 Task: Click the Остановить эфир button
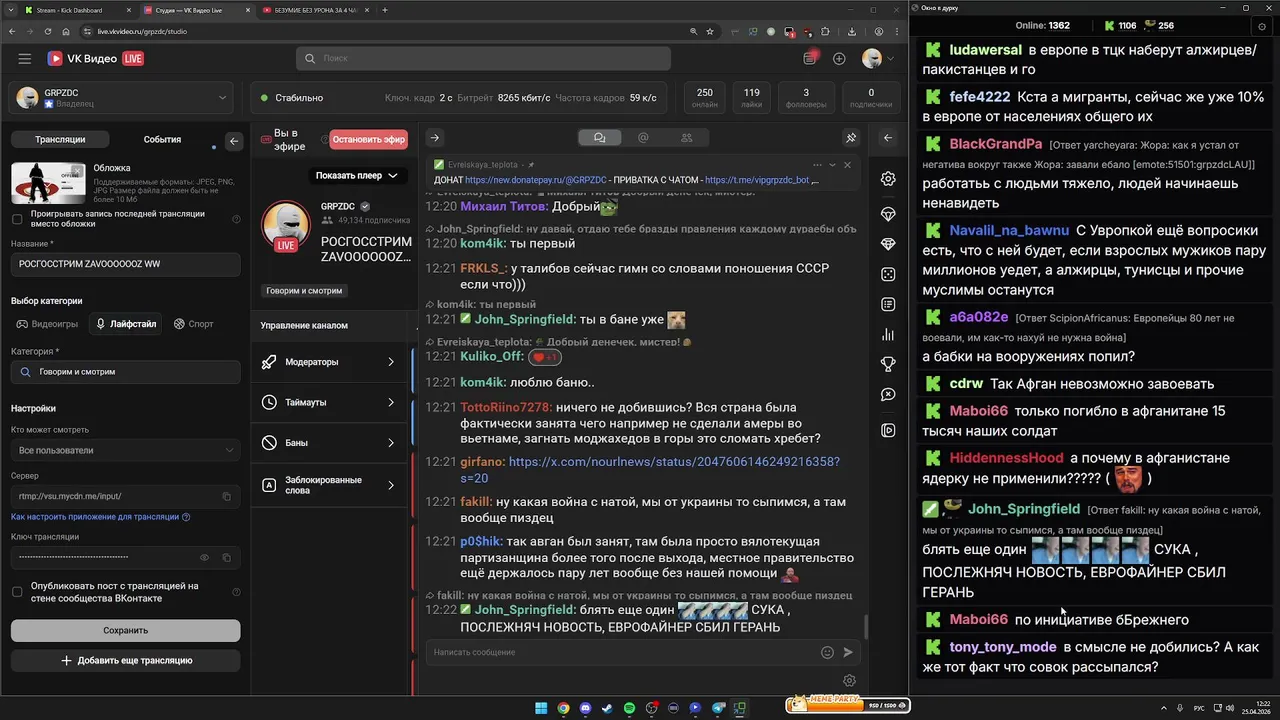[x=368, y=140]
